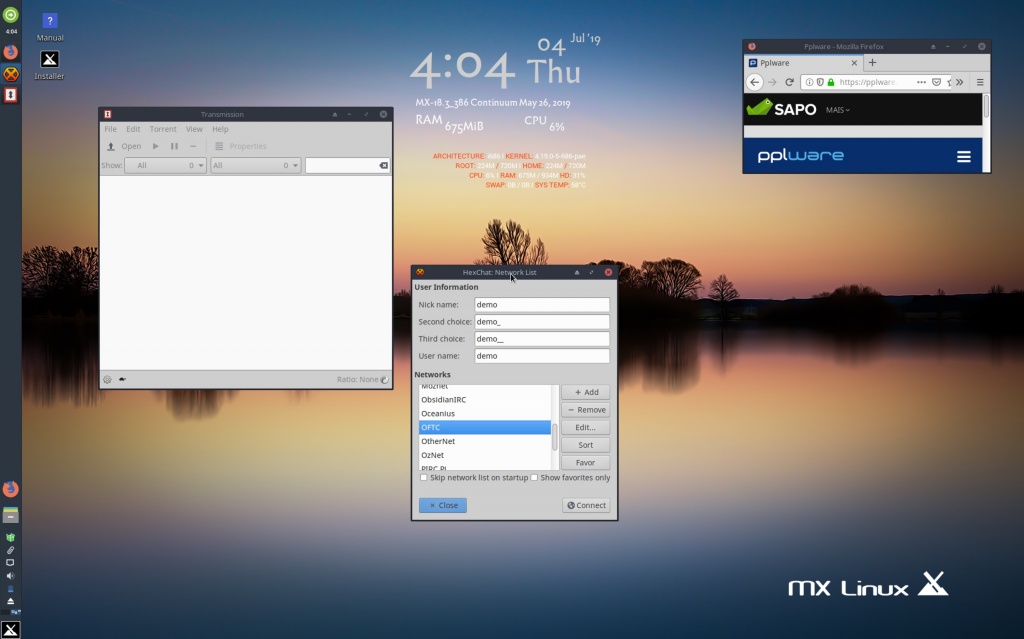
Task: Open the pplware site hamburger menu
Action: point(963,155)
